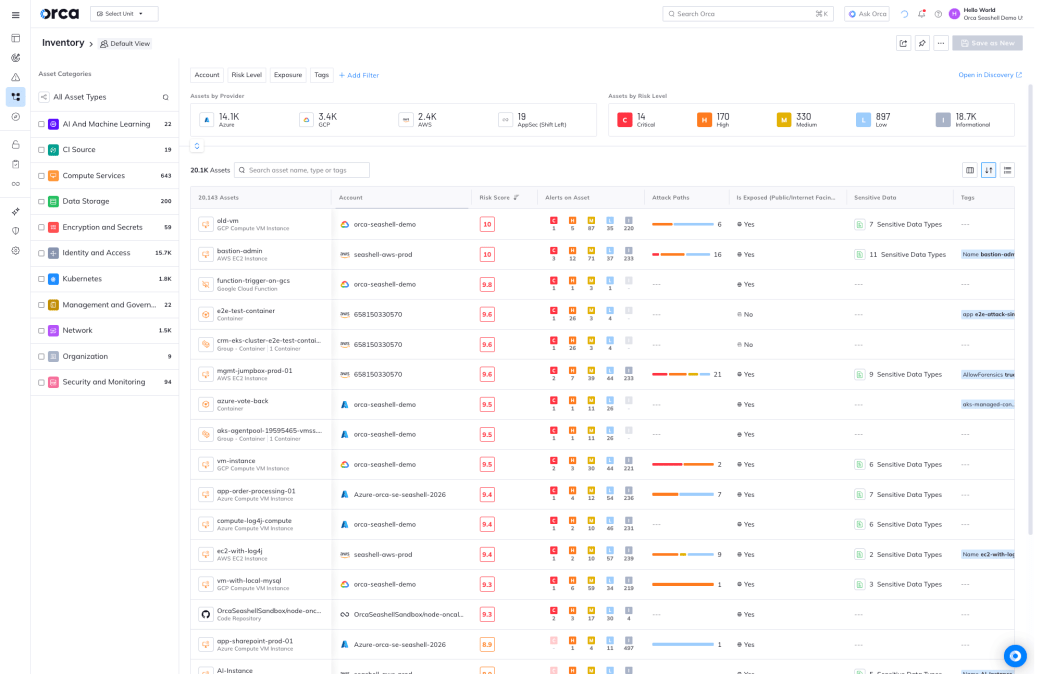This screenshot has width=1042, height=674.
Task: Sort by Account column header
Action: pos(351,197)
